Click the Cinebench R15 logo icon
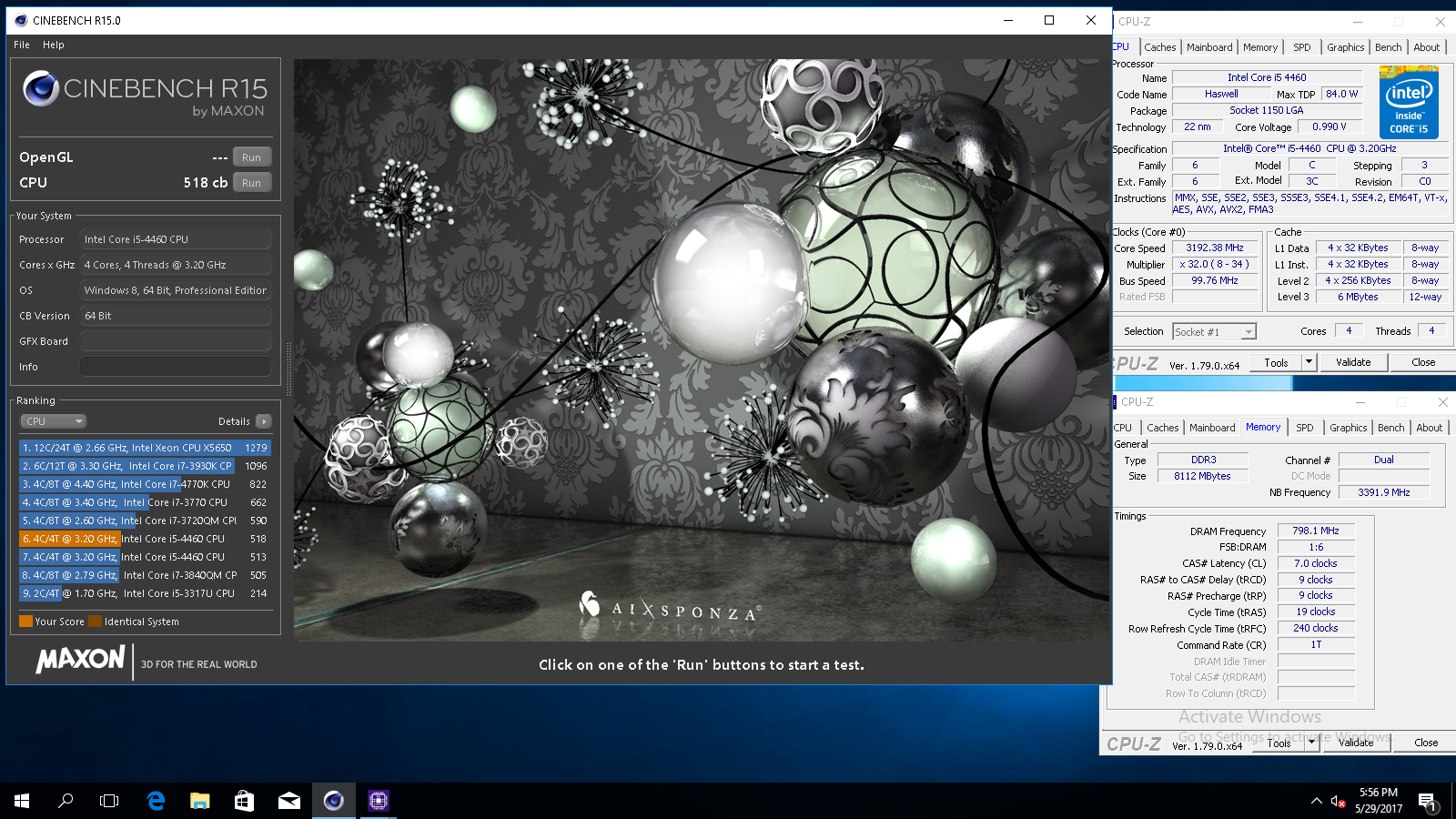 41,88
